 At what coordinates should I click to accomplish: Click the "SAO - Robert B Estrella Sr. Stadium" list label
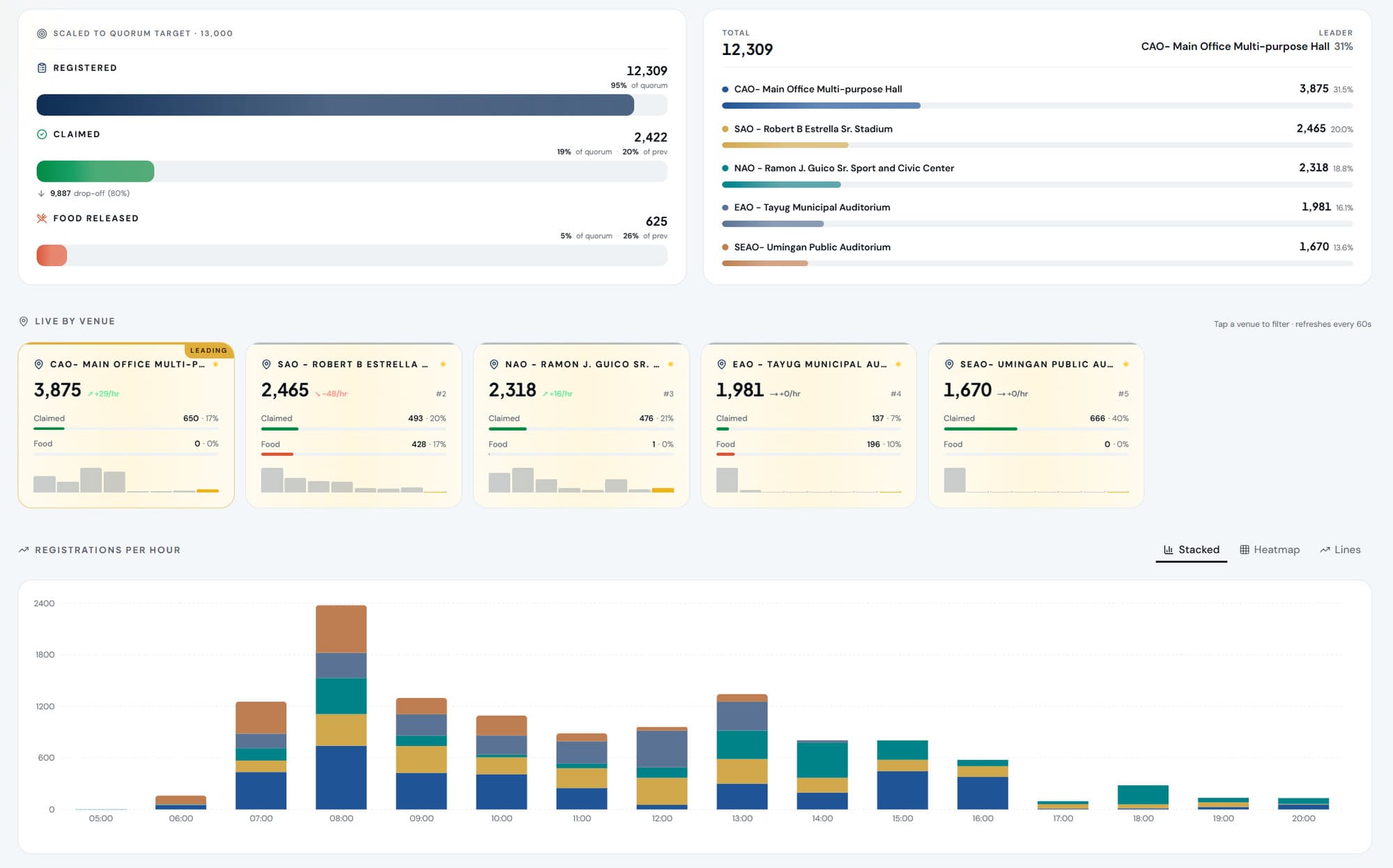pos(813,129)
